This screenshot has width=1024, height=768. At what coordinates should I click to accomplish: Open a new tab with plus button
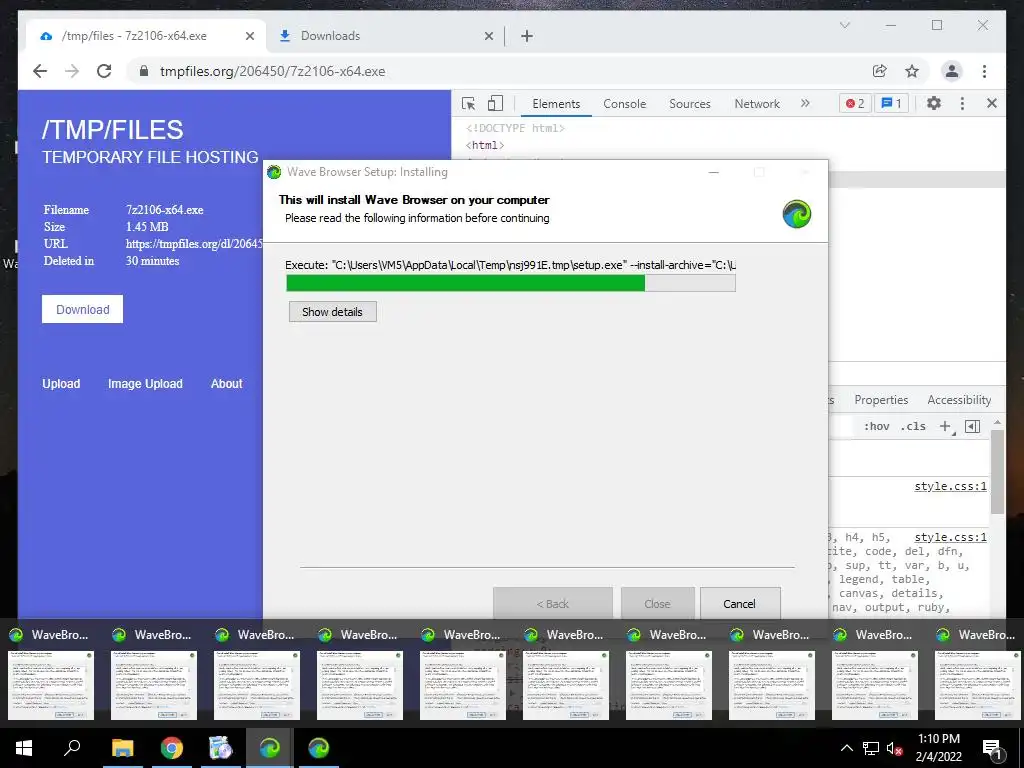click(x=527, y=36)
